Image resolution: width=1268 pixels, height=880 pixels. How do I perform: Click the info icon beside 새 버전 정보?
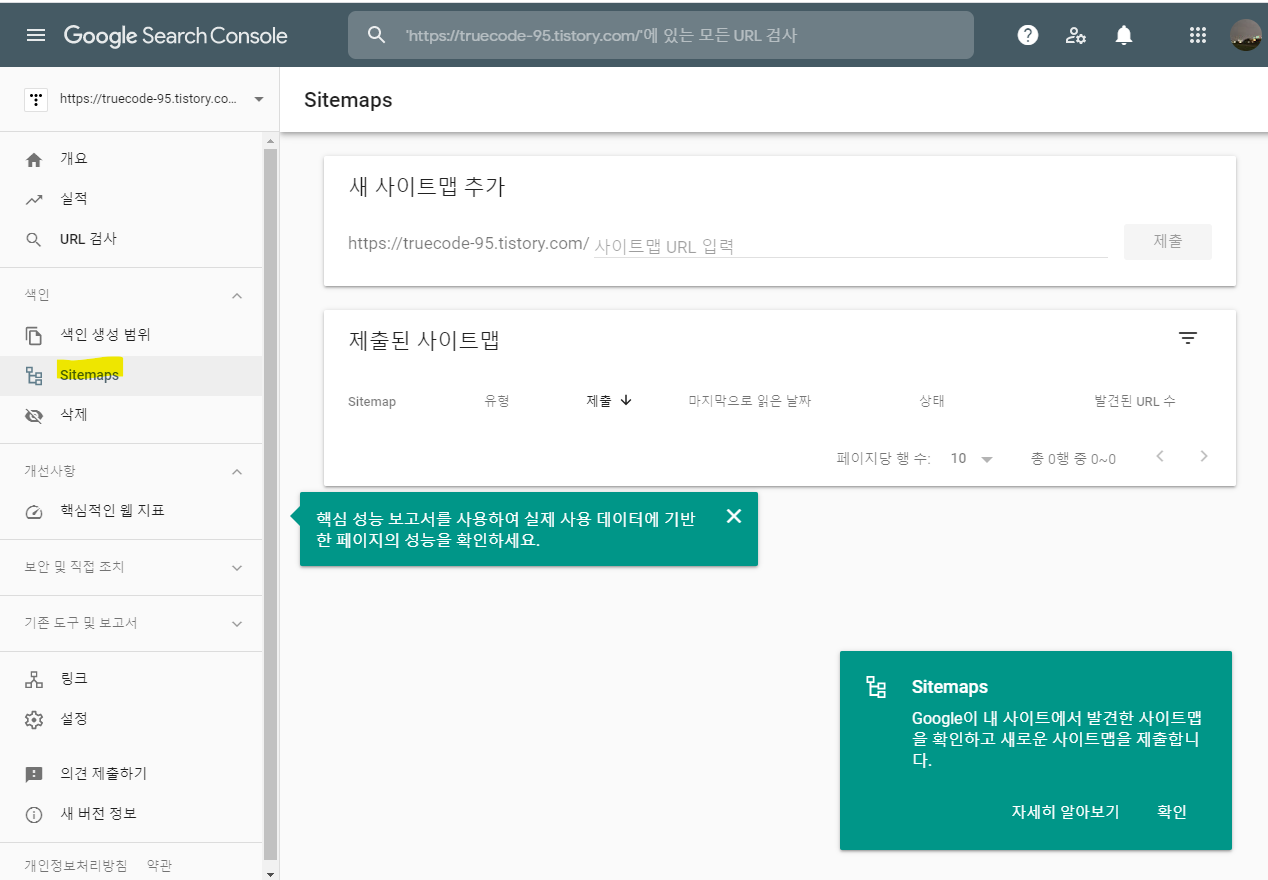[34, 814]
